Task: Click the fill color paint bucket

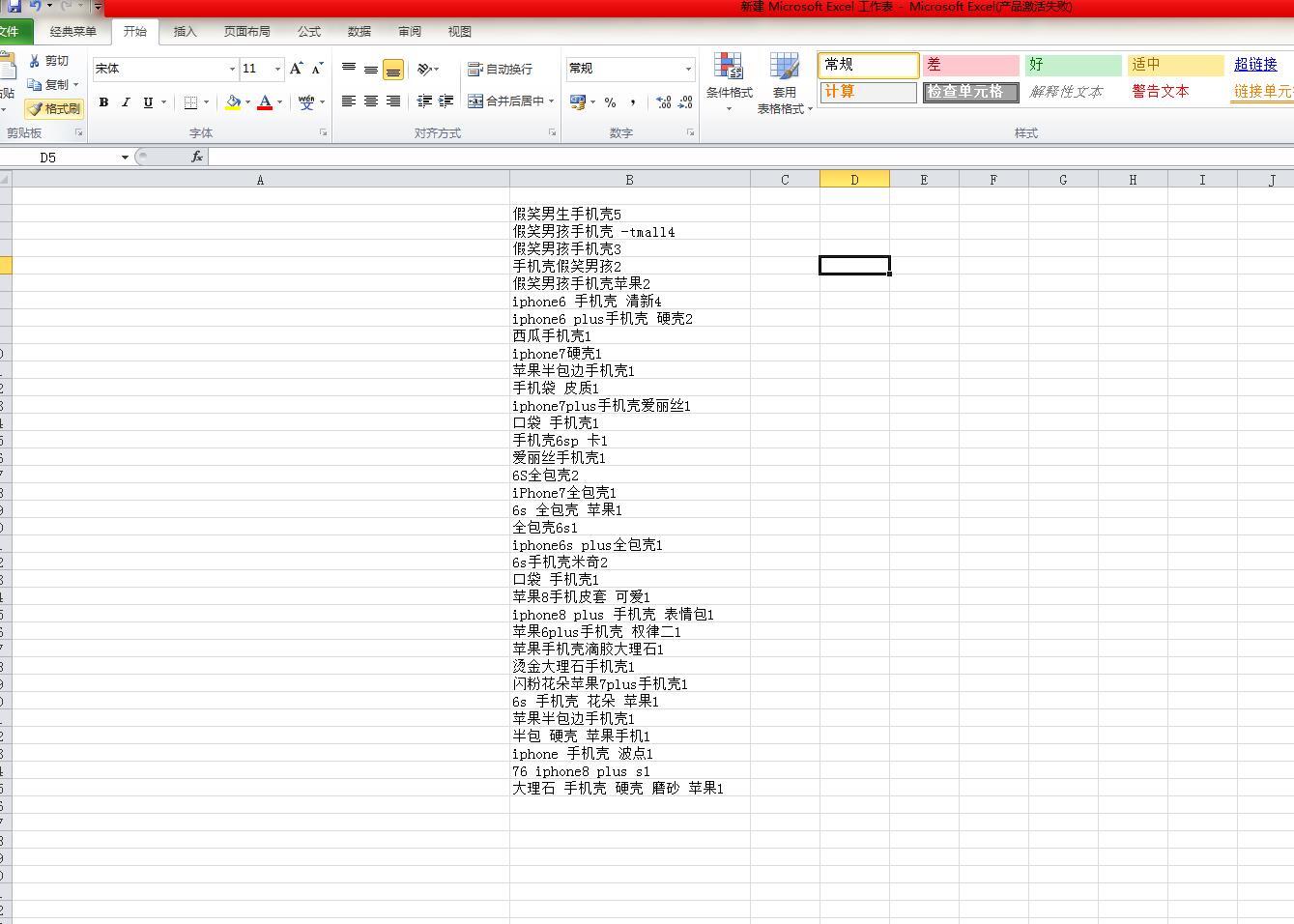Action: 233,102
